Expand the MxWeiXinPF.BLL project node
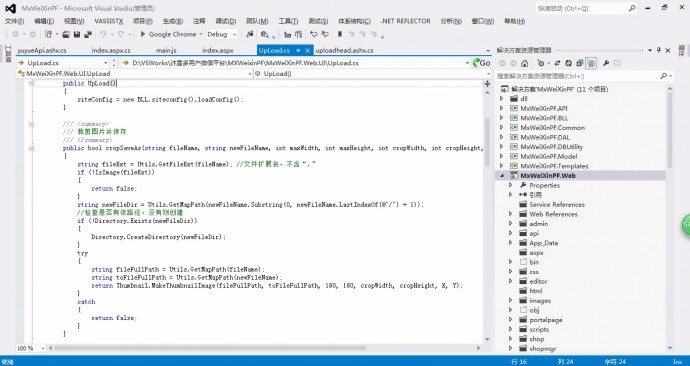The width and height of the screenshot is (690, 366). tap(501, 118)
